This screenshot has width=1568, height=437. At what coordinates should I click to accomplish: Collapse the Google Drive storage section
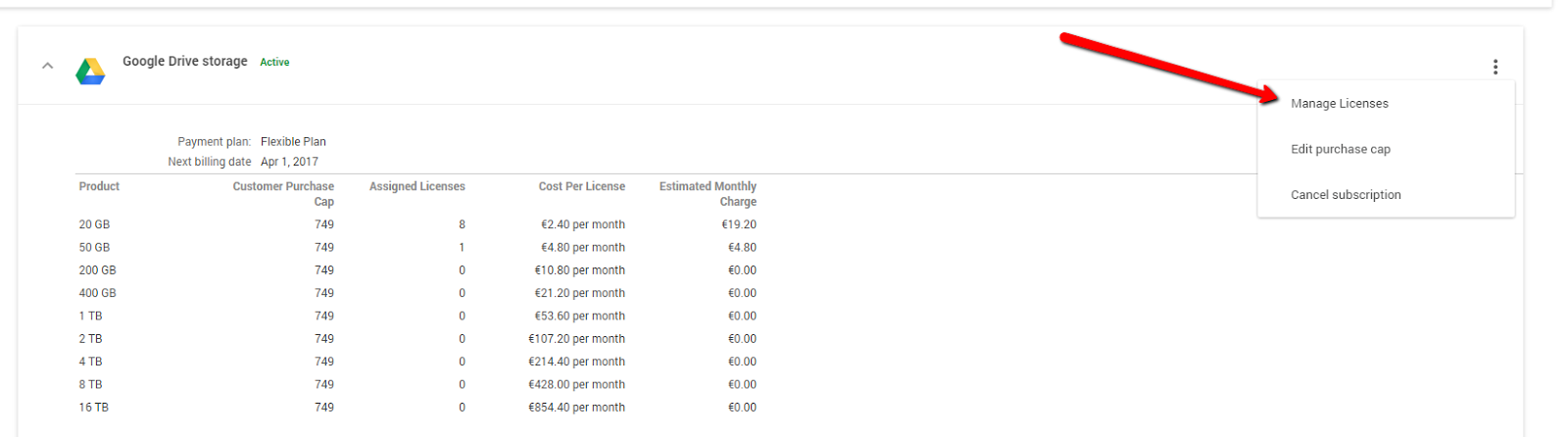point(47,66)
